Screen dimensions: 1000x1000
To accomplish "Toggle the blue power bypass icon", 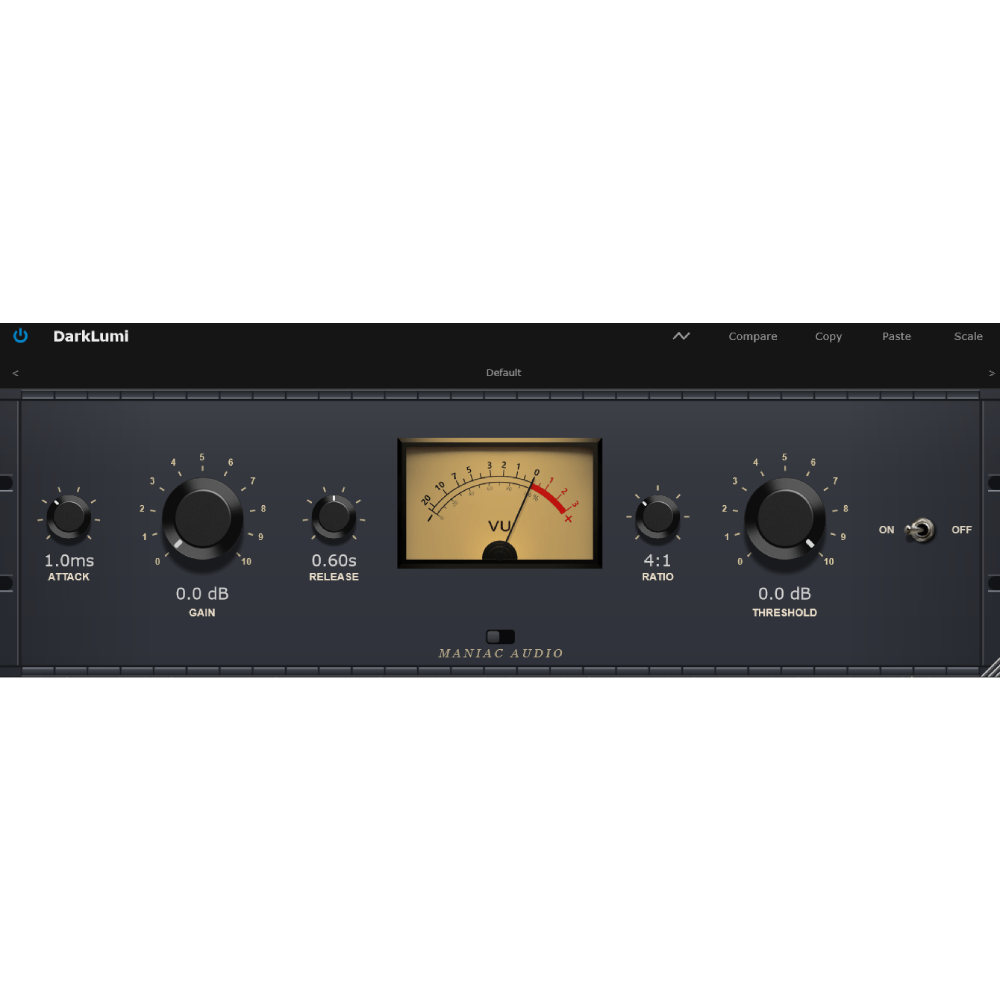I will [20, 335].
